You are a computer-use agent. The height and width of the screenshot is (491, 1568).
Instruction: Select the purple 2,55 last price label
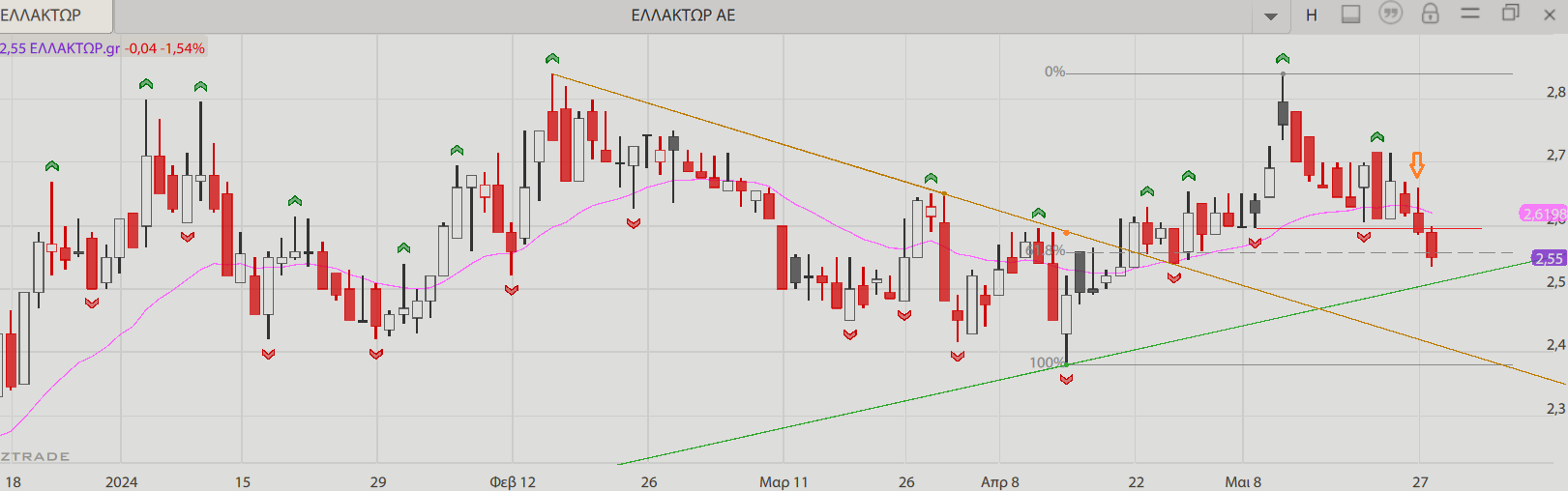[1550, 258]
